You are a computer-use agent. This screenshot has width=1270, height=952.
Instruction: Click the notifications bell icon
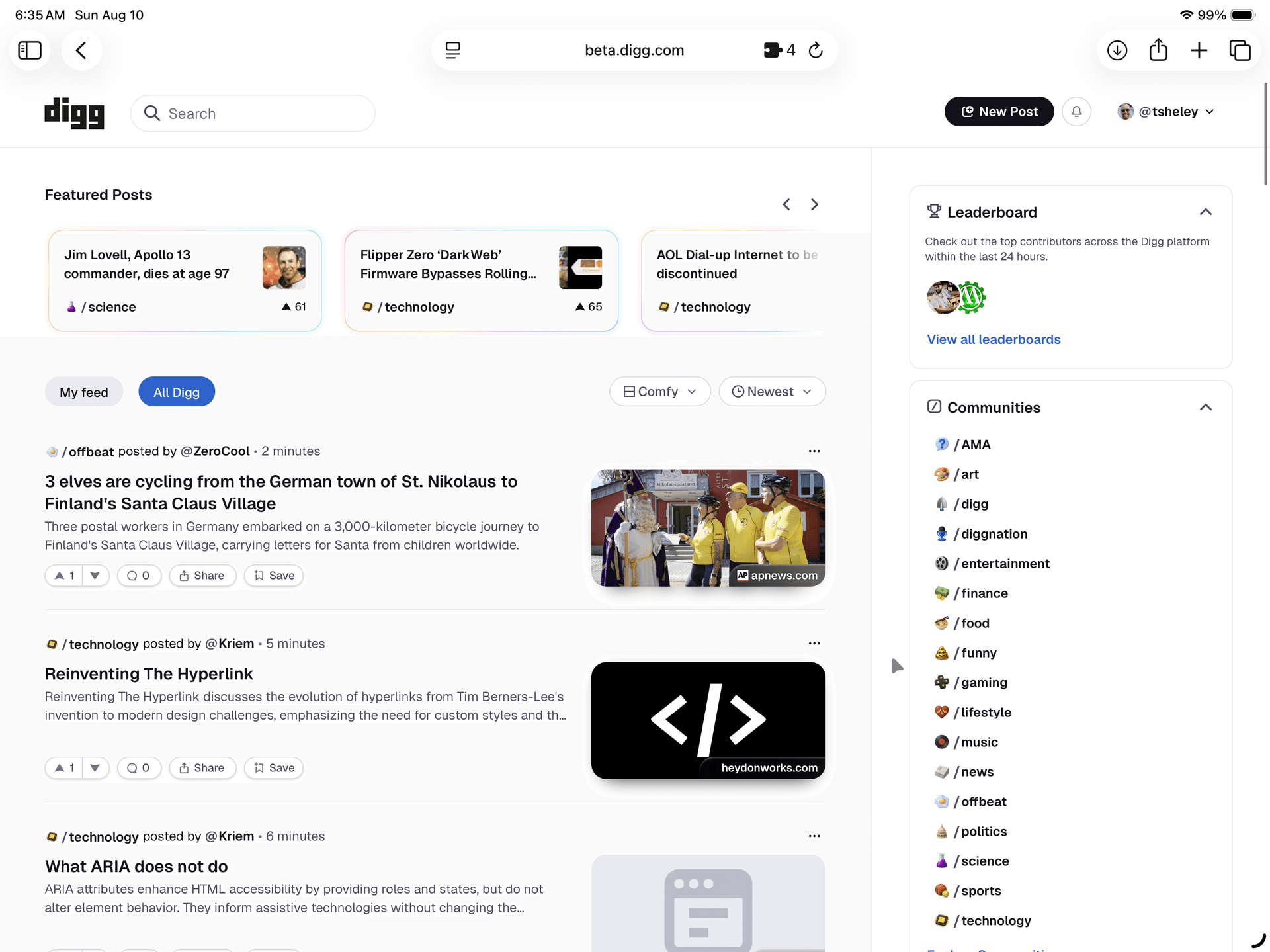1076,112
